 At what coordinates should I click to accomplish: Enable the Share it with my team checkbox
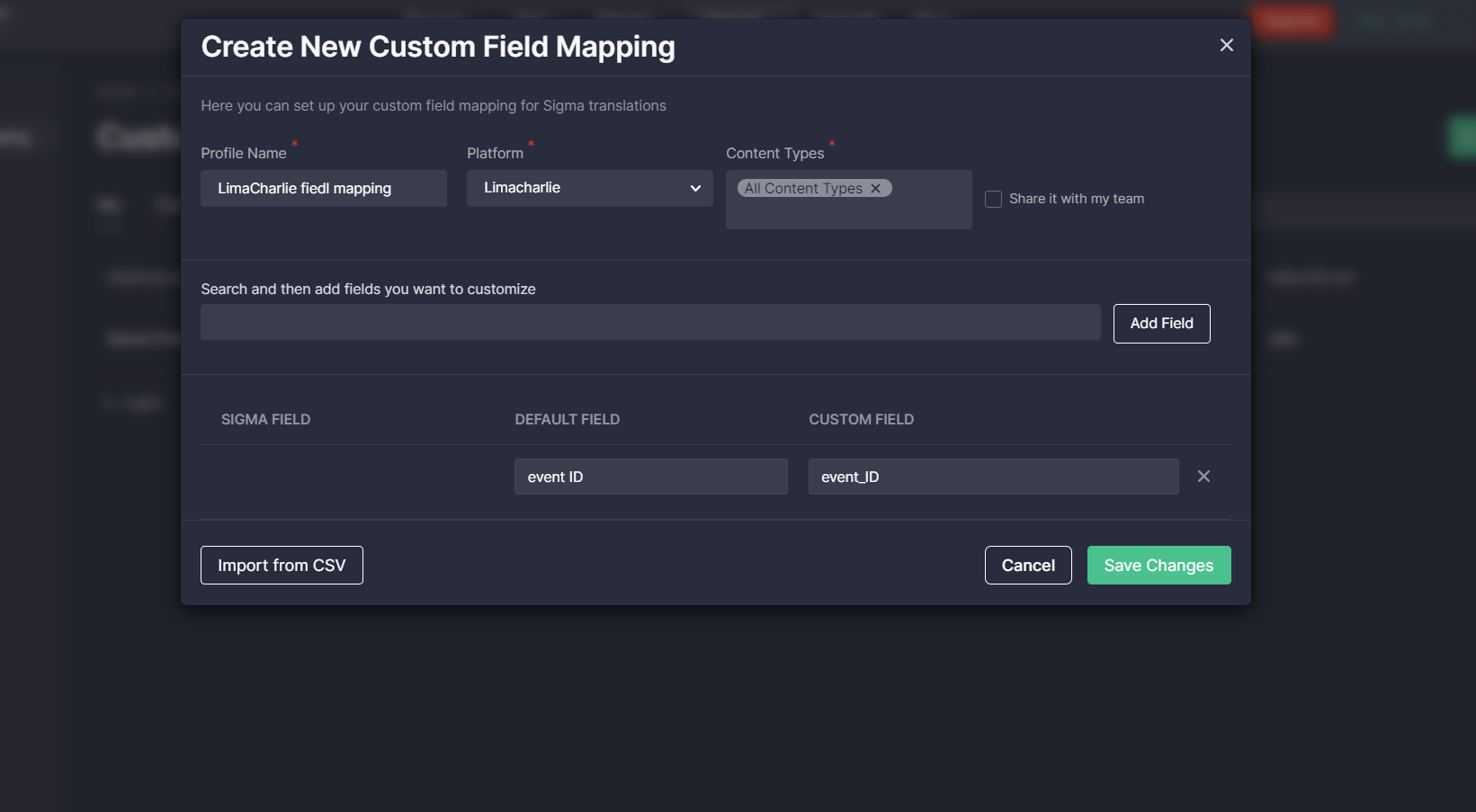993,199
